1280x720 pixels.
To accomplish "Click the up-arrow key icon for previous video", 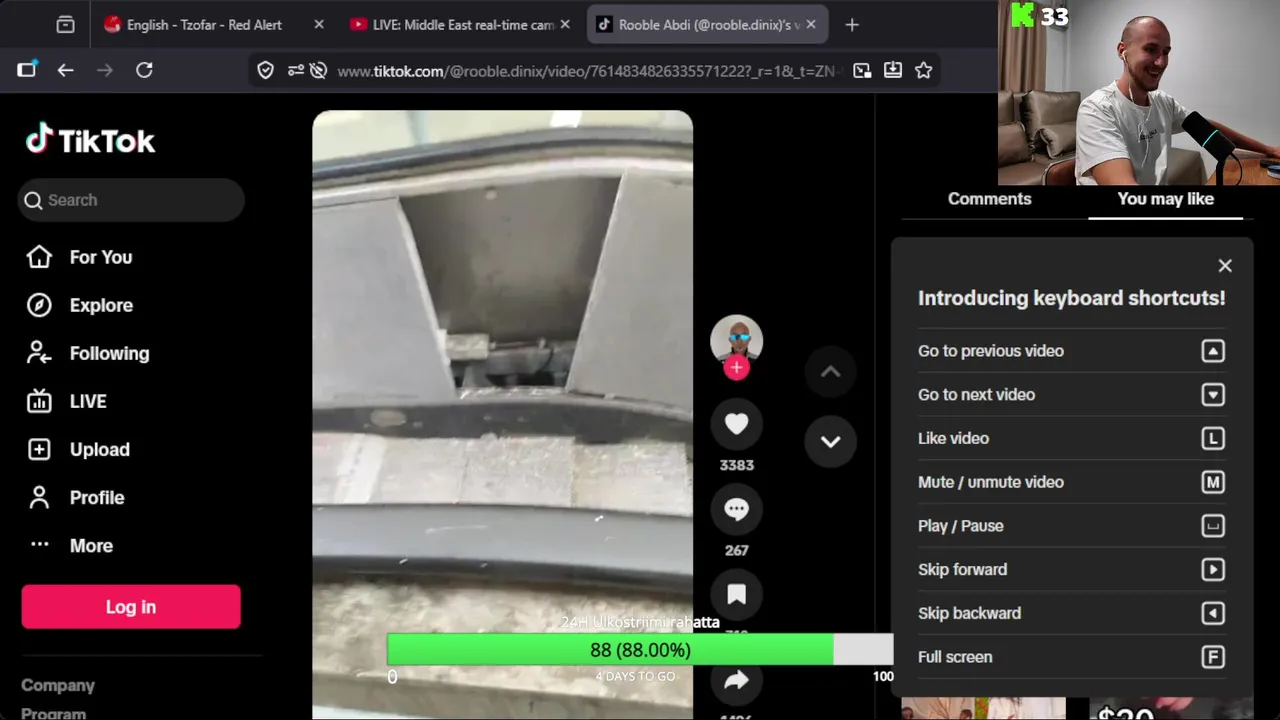I will point(1213,351).
